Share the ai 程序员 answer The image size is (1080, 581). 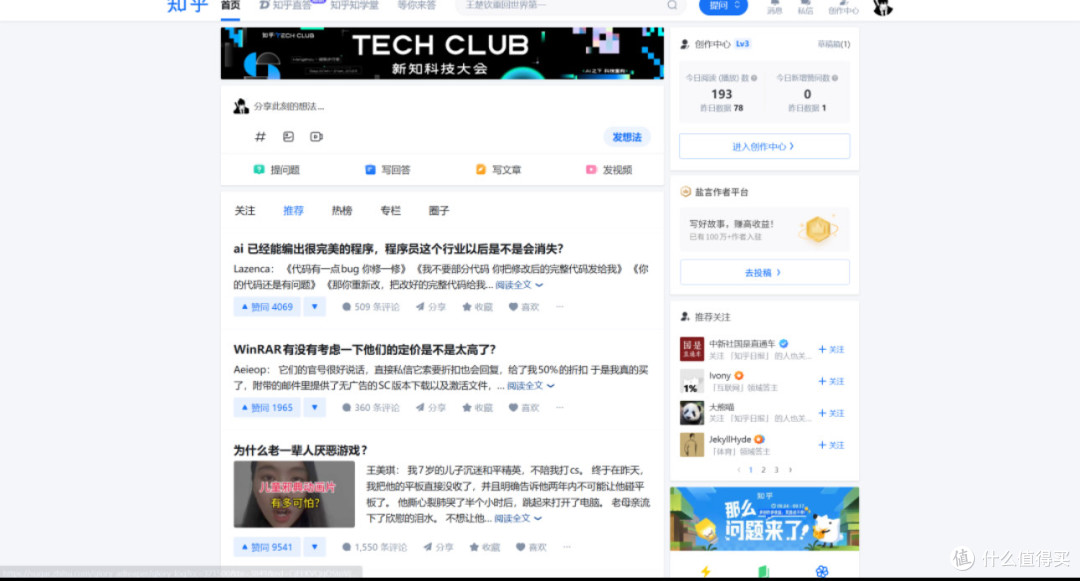(x=430, y=307)
